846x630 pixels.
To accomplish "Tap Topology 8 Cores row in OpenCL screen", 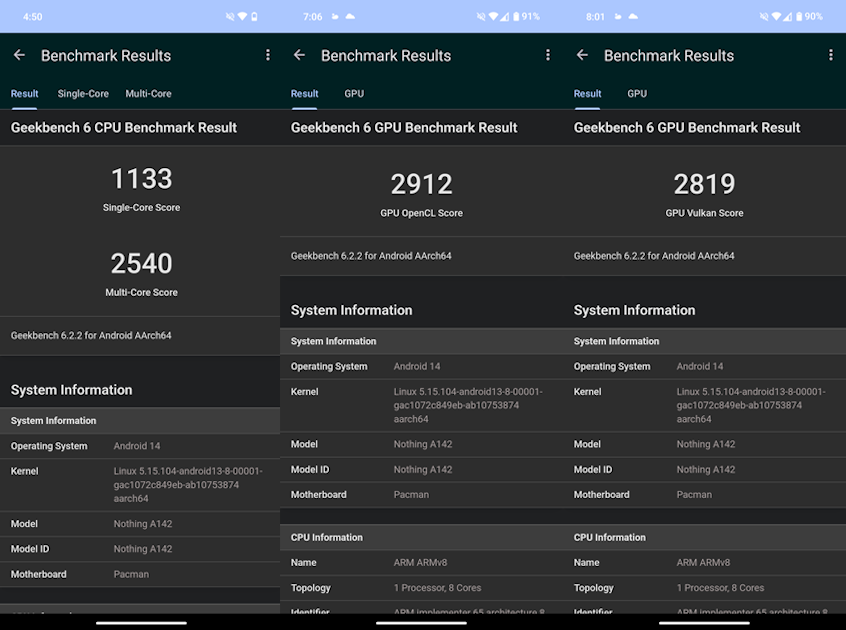I will click(421, 588).
